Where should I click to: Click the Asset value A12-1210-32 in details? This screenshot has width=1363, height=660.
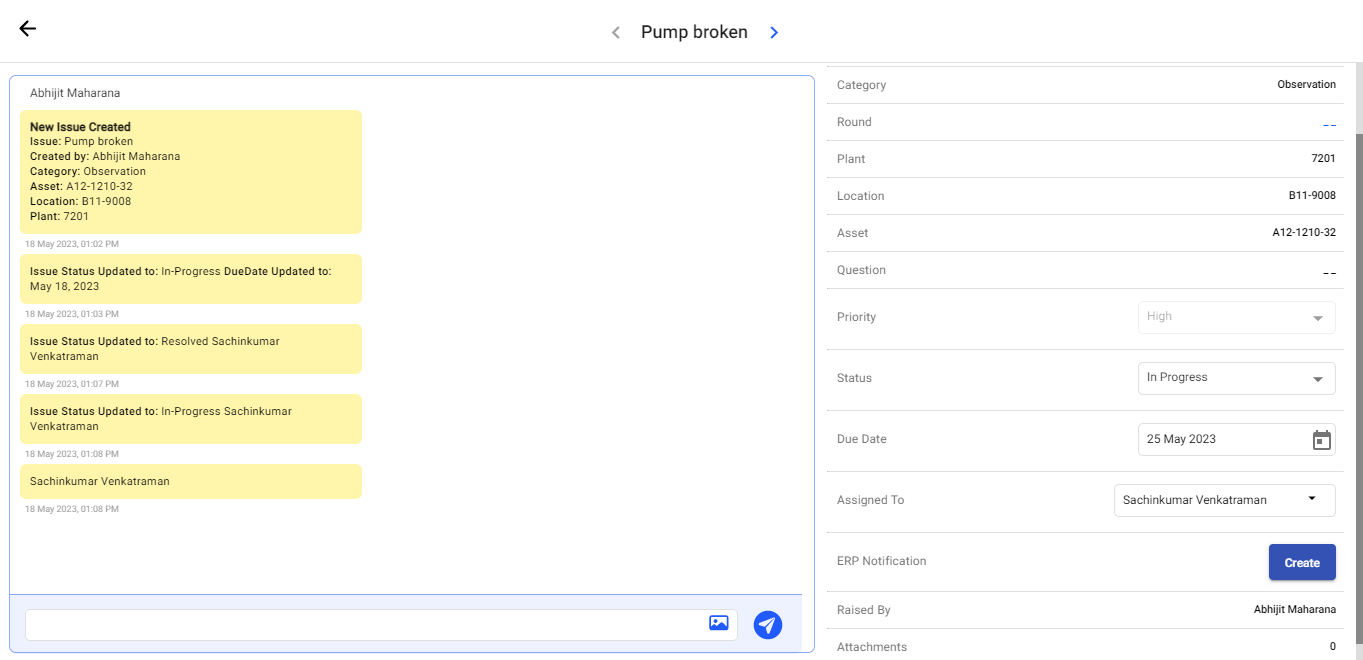coord(1303,233)
